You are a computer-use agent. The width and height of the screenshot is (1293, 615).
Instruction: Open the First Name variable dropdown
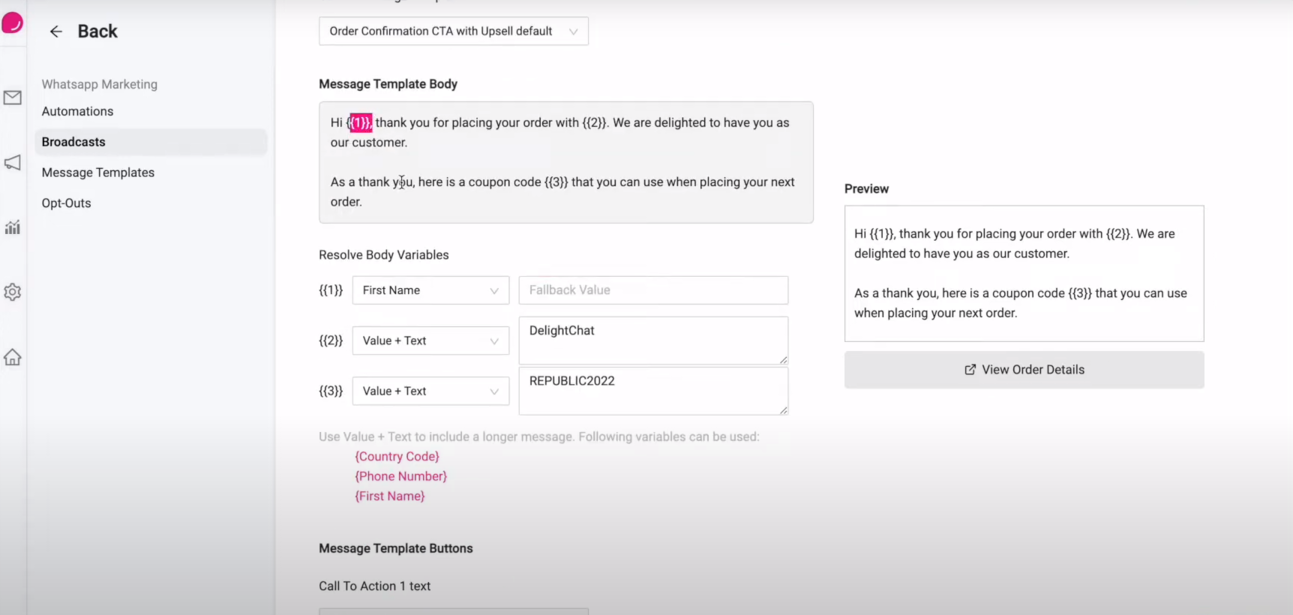[430, 290]
